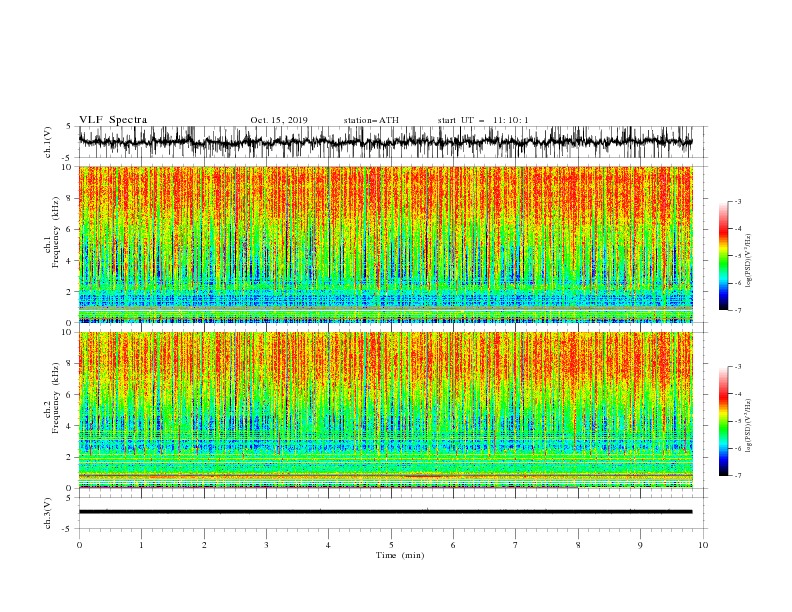Click the "8" kHz tick on ch.1 axis

(70, 198)
